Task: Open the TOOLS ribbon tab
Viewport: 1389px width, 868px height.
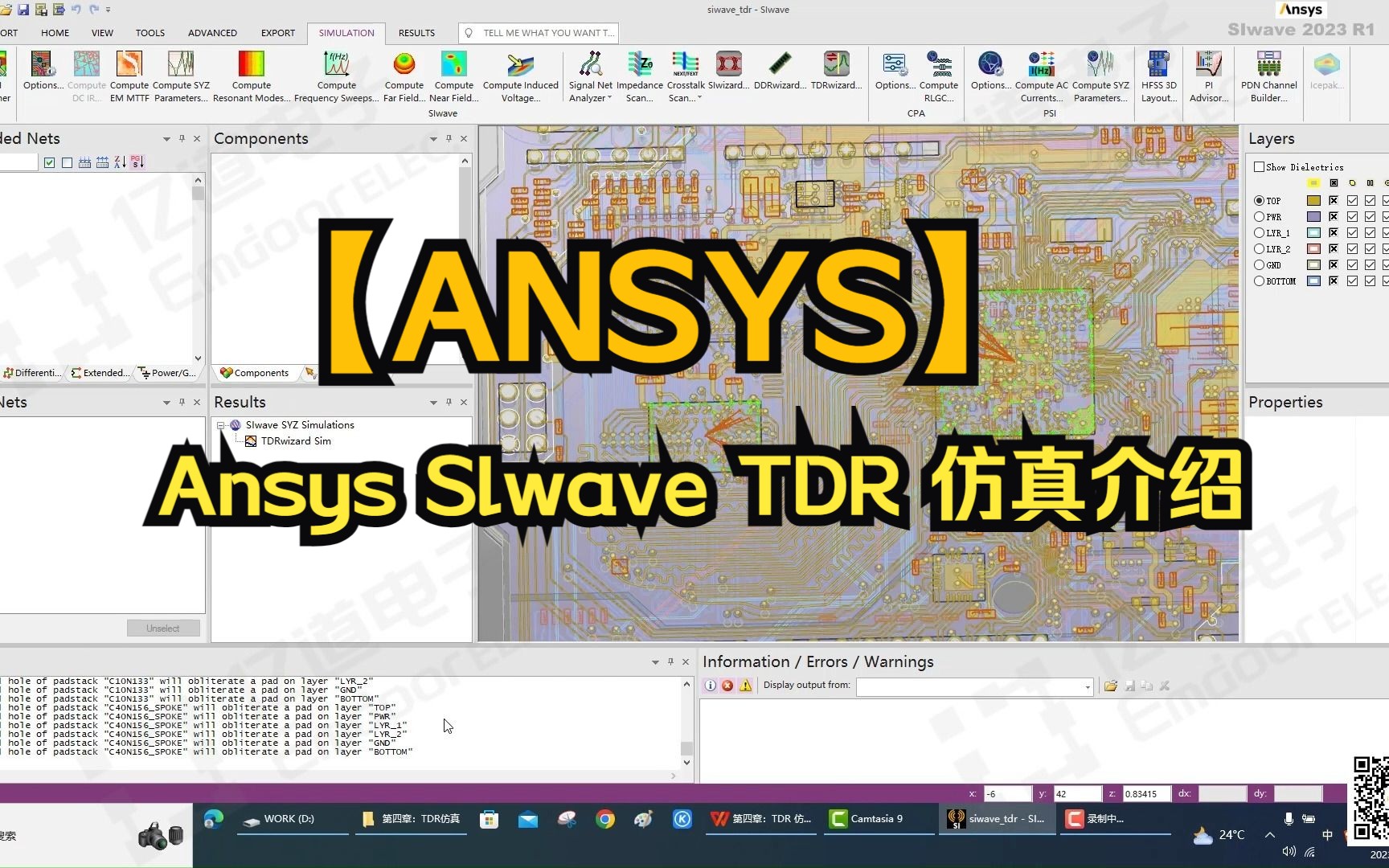Action: coord(150,33)
